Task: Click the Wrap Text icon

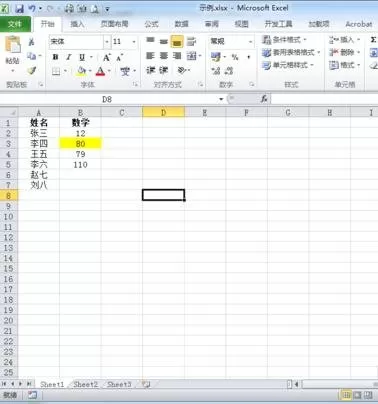Action: tap(191, 41)
